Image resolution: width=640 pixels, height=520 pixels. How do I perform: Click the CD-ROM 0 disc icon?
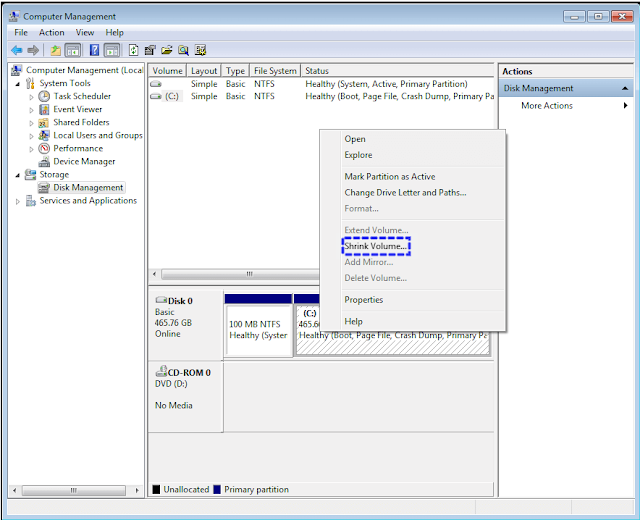pyautogui.click(x=161, y=371)
